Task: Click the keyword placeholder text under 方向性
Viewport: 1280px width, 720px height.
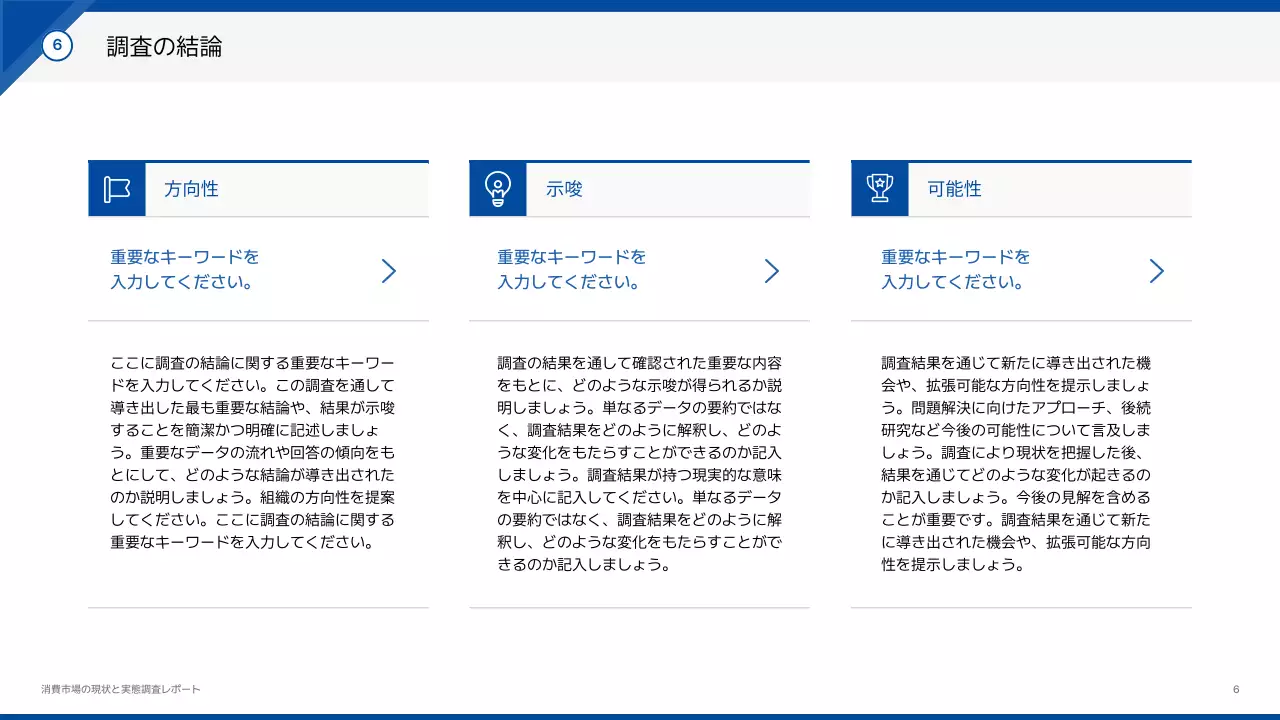Action: click(184, 269)
